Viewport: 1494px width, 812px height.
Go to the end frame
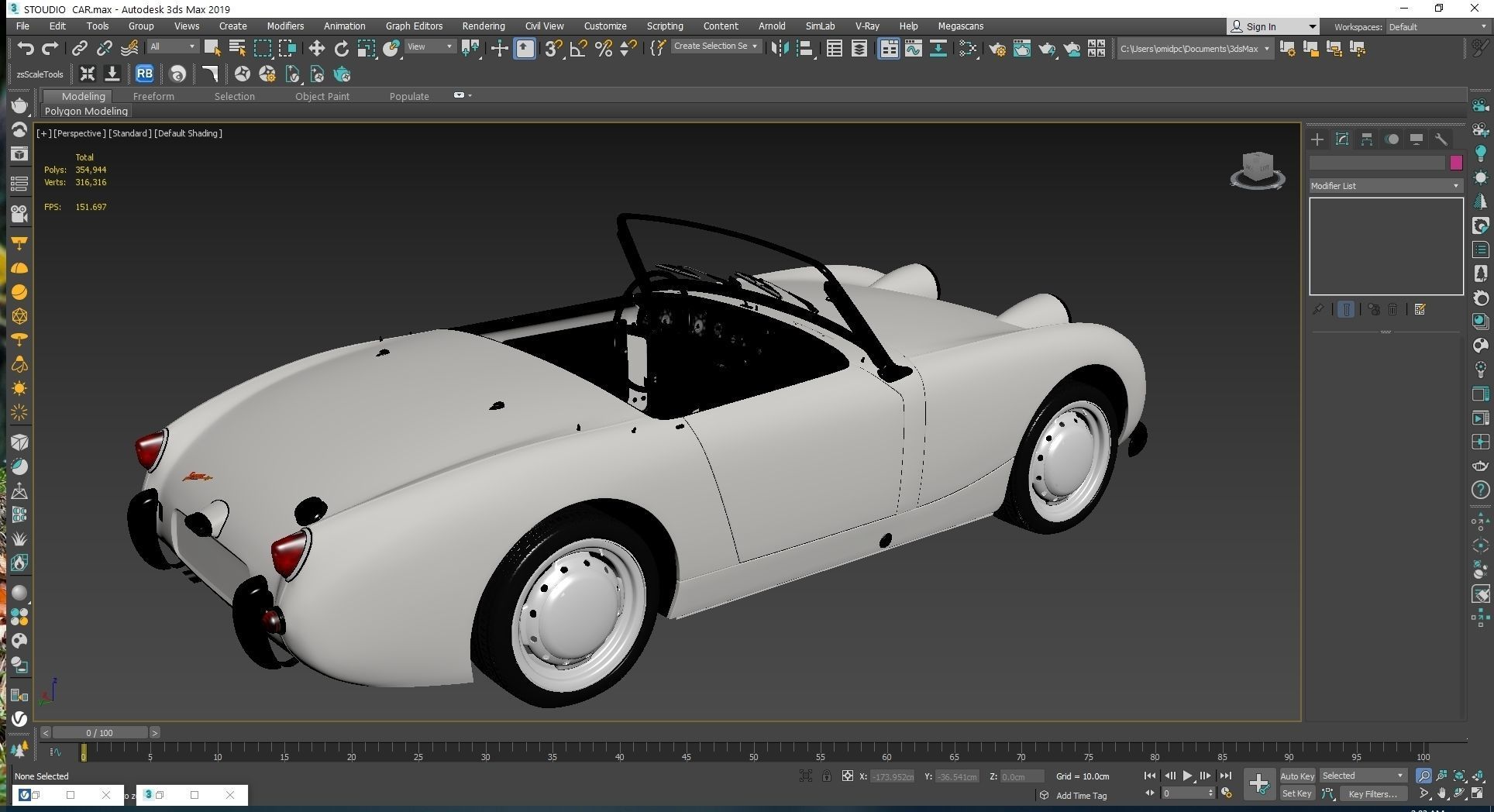pos(1225,776)
